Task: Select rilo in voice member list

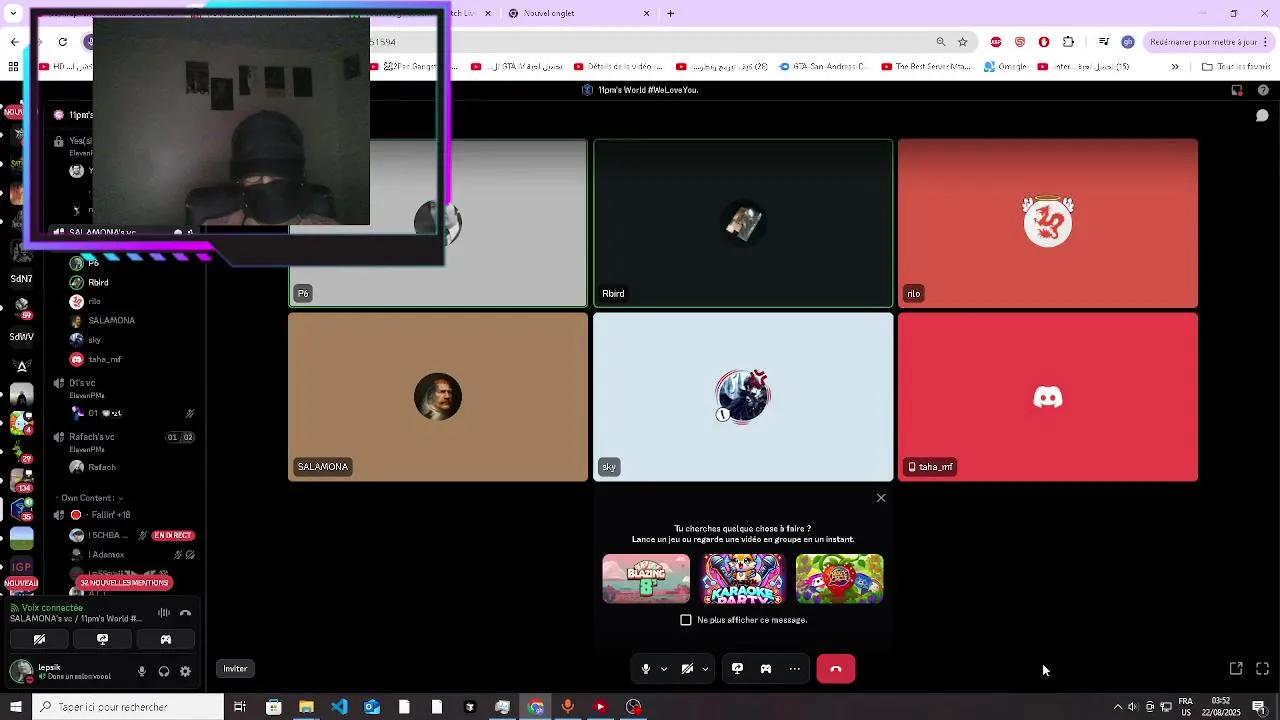Action: (x=130, y=301)
